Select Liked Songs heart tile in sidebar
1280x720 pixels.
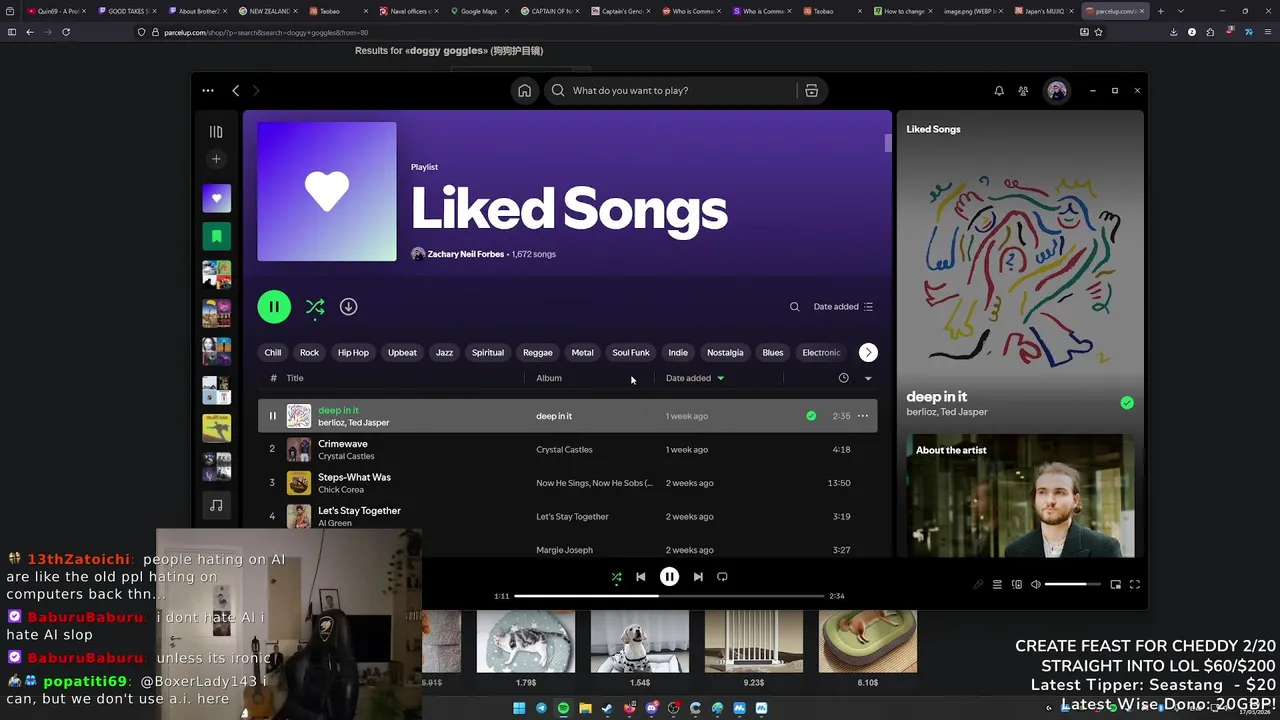point(216,198)
